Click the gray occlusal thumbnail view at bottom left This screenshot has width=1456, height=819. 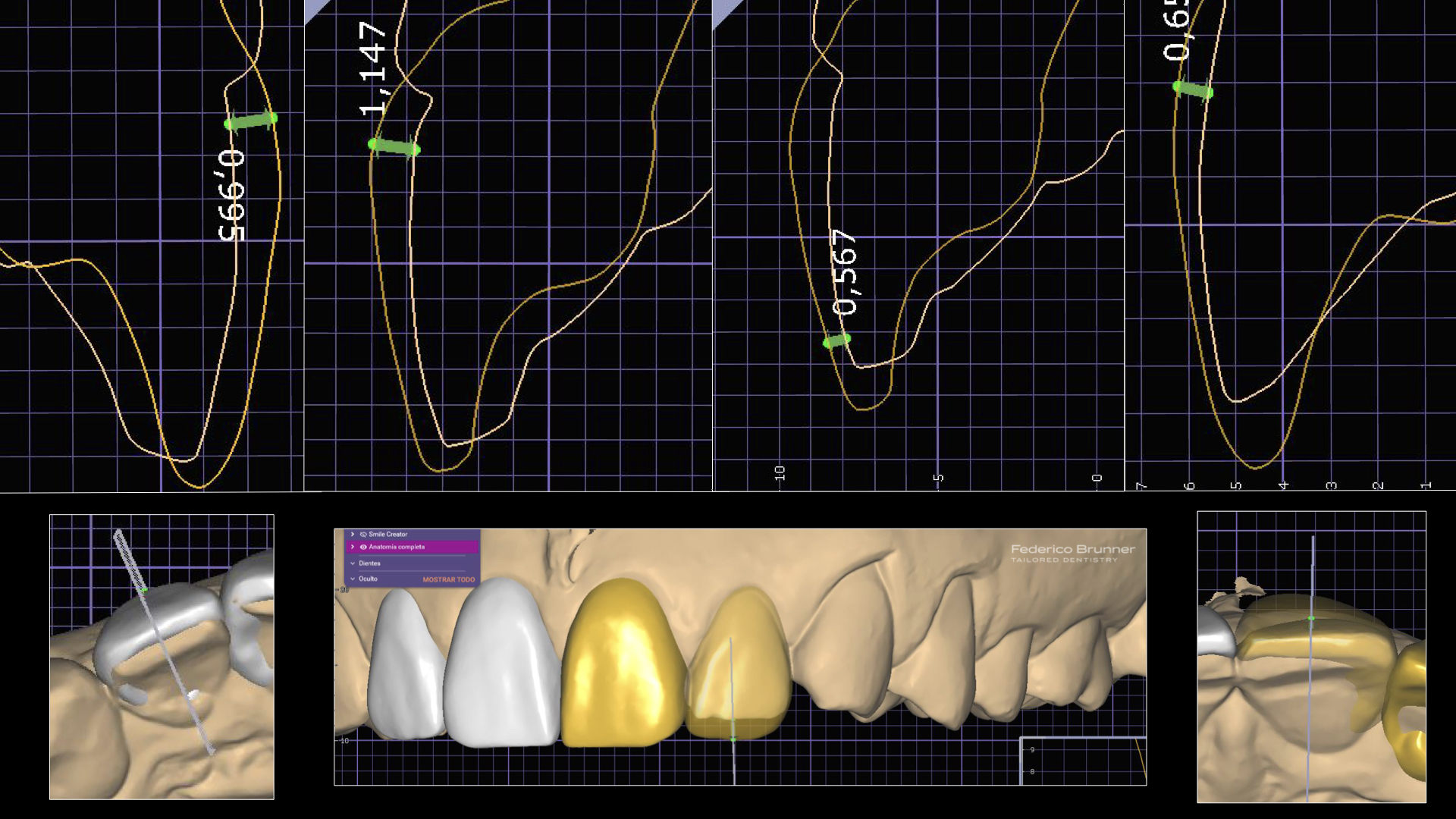(x=162, y=657)
